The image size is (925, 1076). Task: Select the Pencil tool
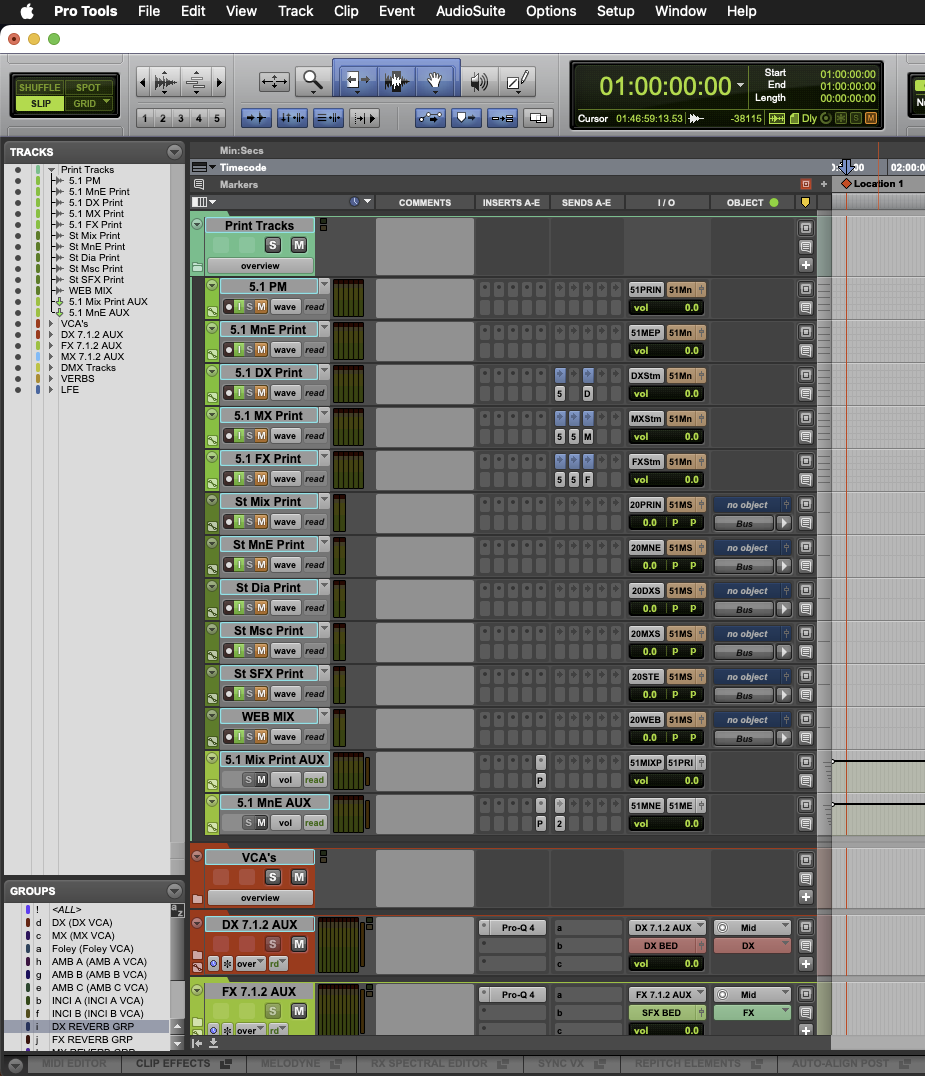point(517,82)
